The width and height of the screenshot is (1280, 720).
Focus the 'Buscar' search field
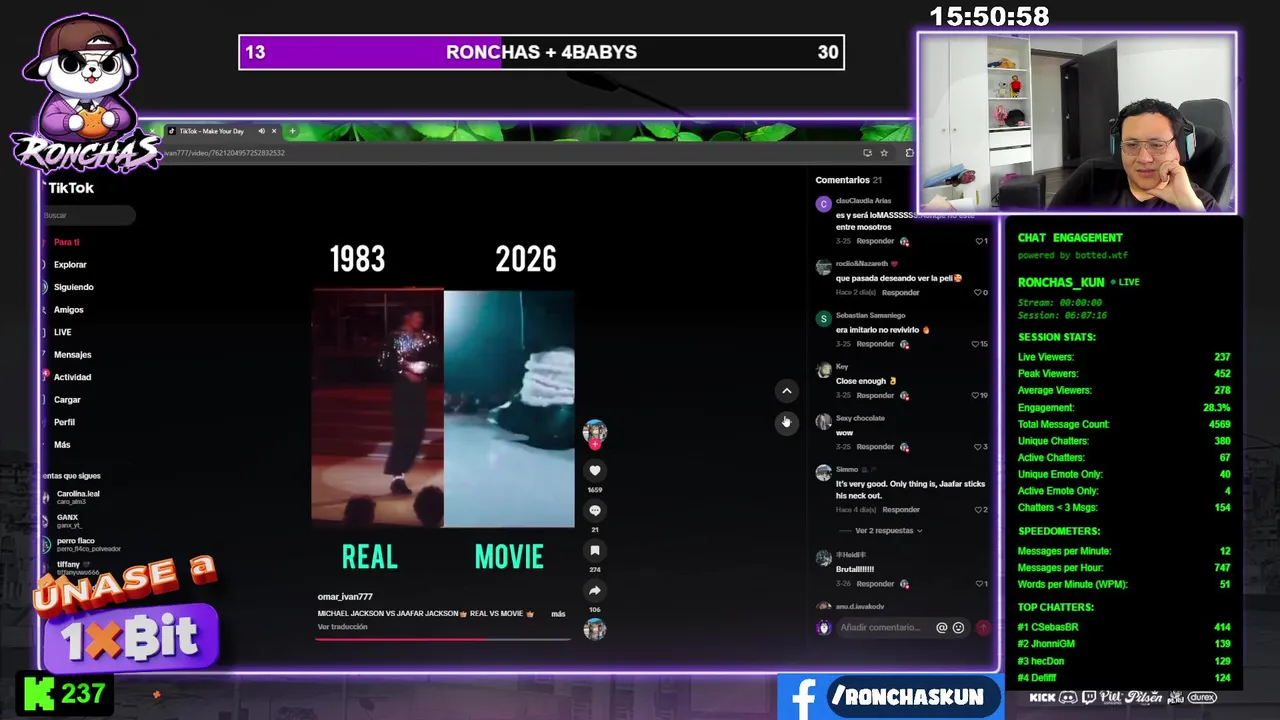point(88,215)
